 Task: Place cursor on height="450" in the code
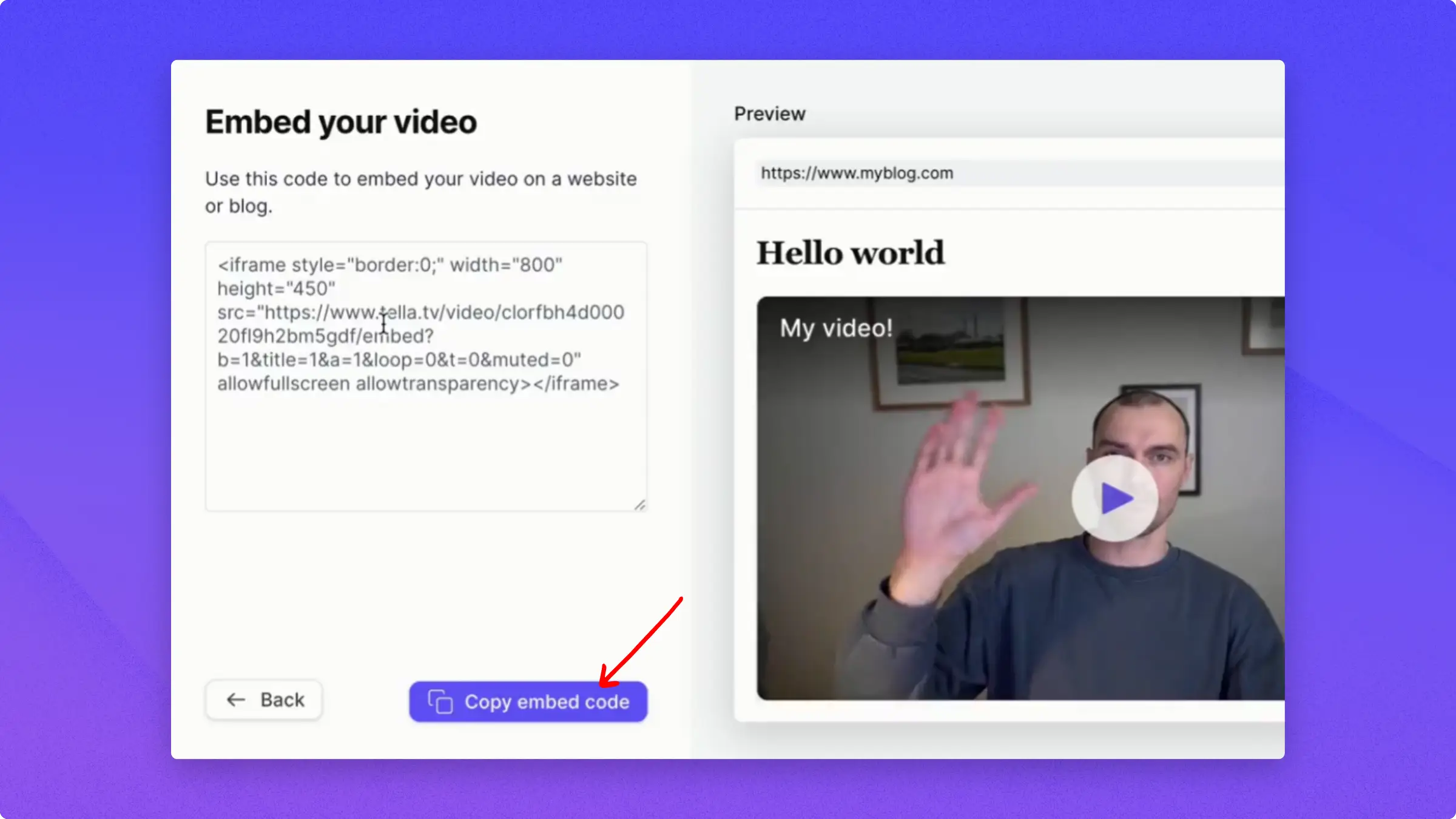pos(276,289)
